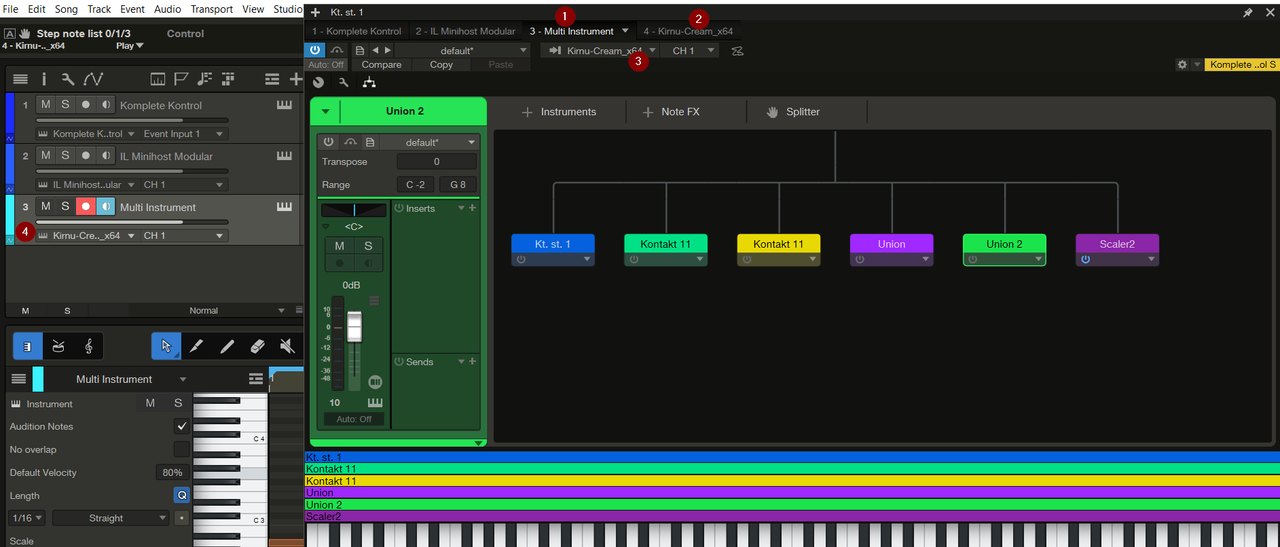Select the Eraser tool
The height and width of the screenshot is (547, 1280).
point(257,346)
